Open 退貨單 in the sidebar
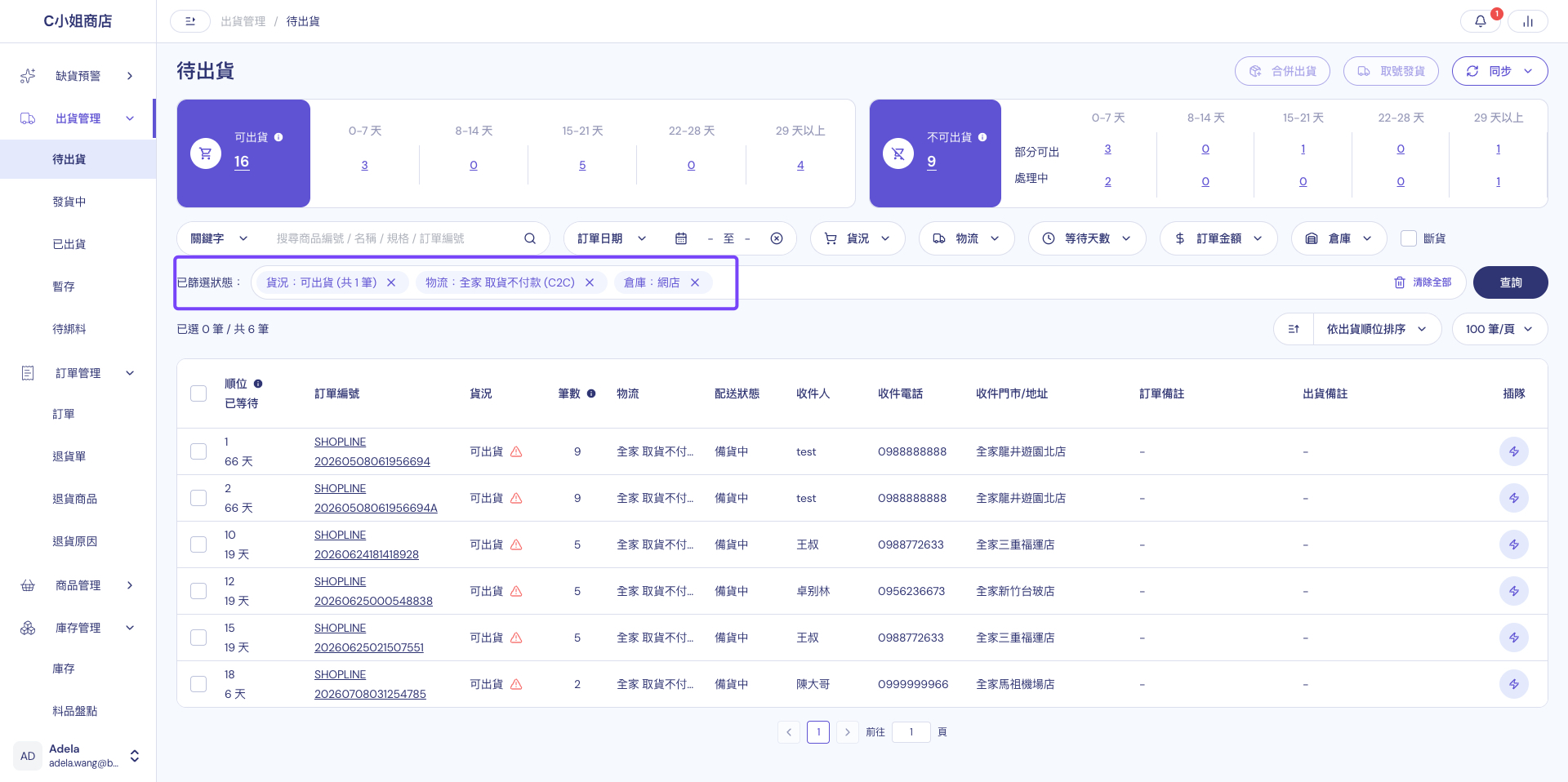 (x=69, y=456)
